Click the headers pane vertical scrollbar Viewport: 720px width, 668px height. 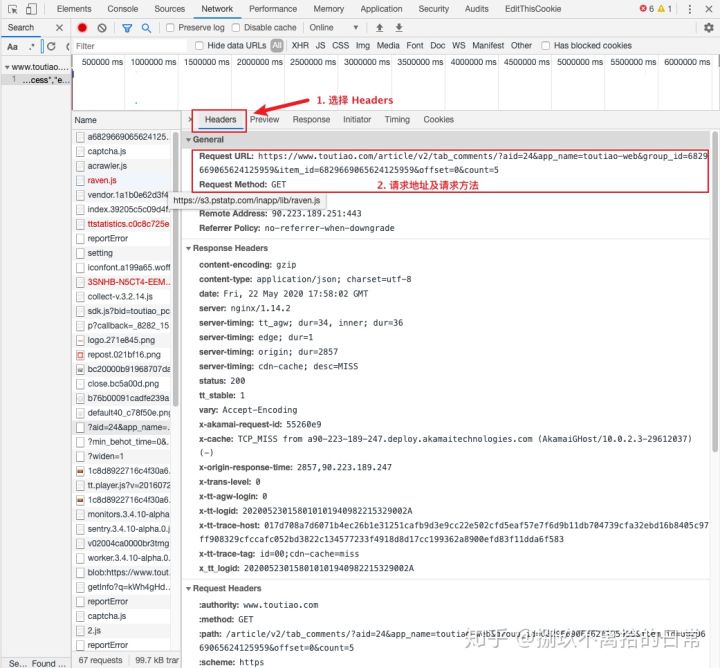[x=714, y=290]
